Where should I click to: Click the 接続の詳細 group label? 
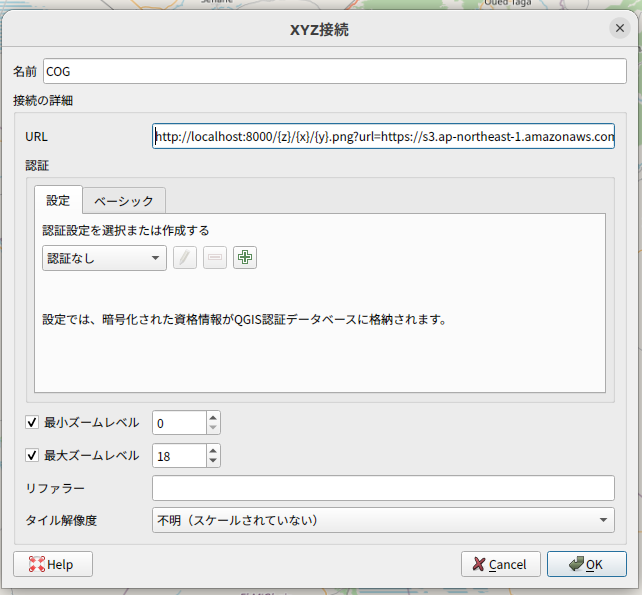click(43, 100)
